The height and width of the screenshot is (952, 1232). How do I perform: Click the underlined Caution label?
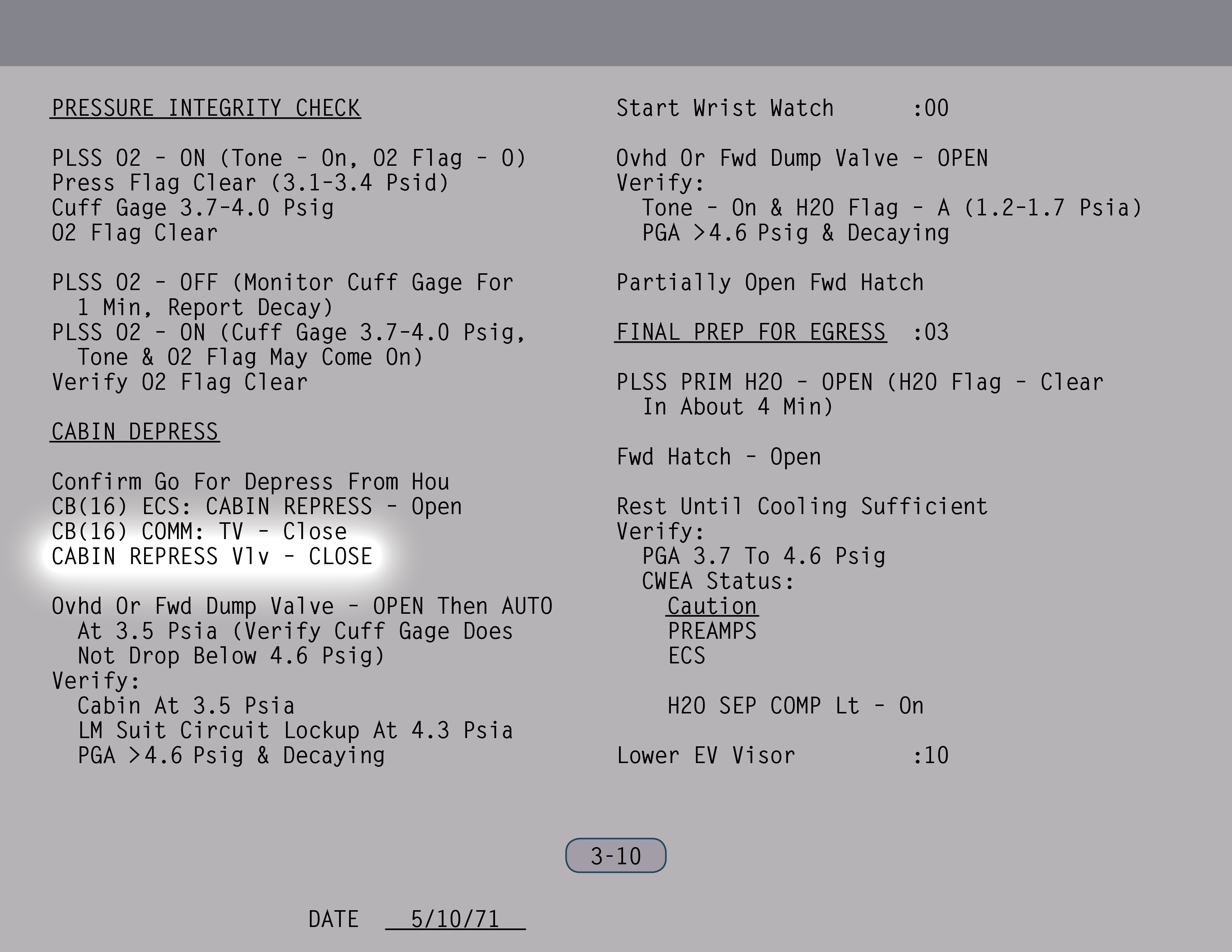click(x=712, y=606)
